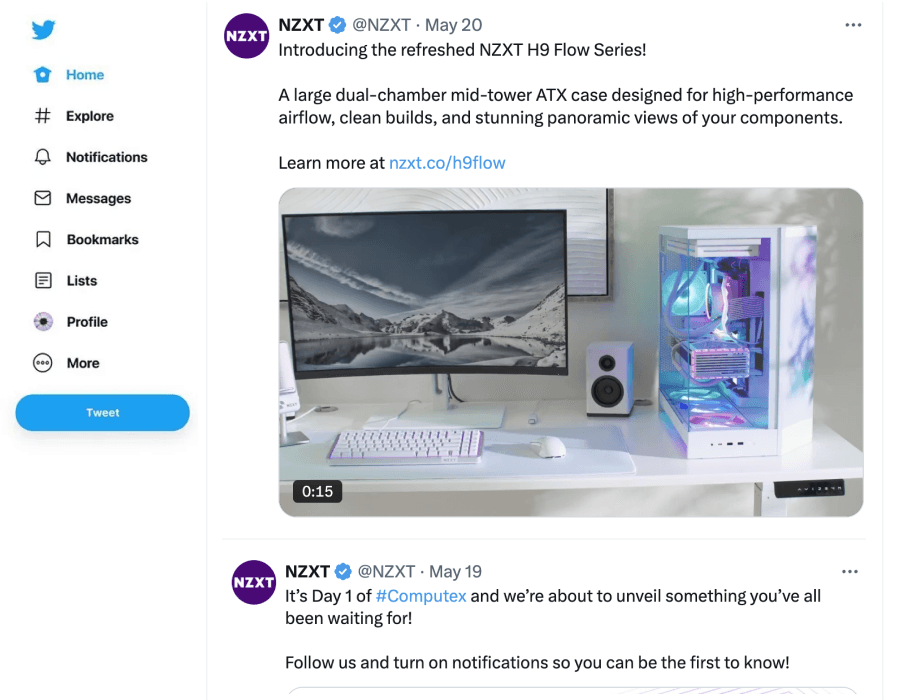The width and height of the screenshot is (900, 700).
Task: Play the H9 Flow desk setup video
Action: (571, 352)
